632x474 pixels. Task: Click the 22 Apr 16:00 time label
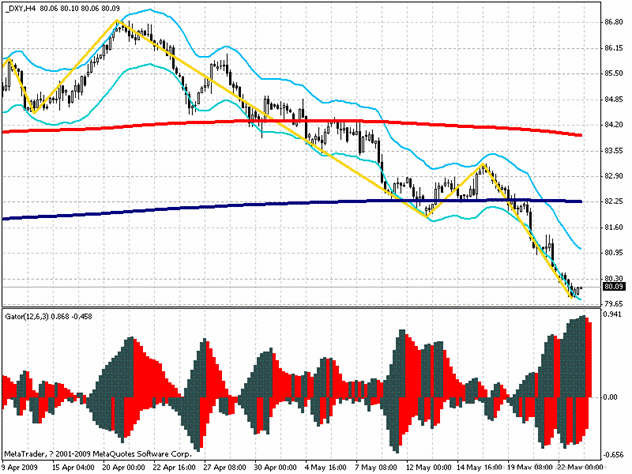(x=175, y=468)
